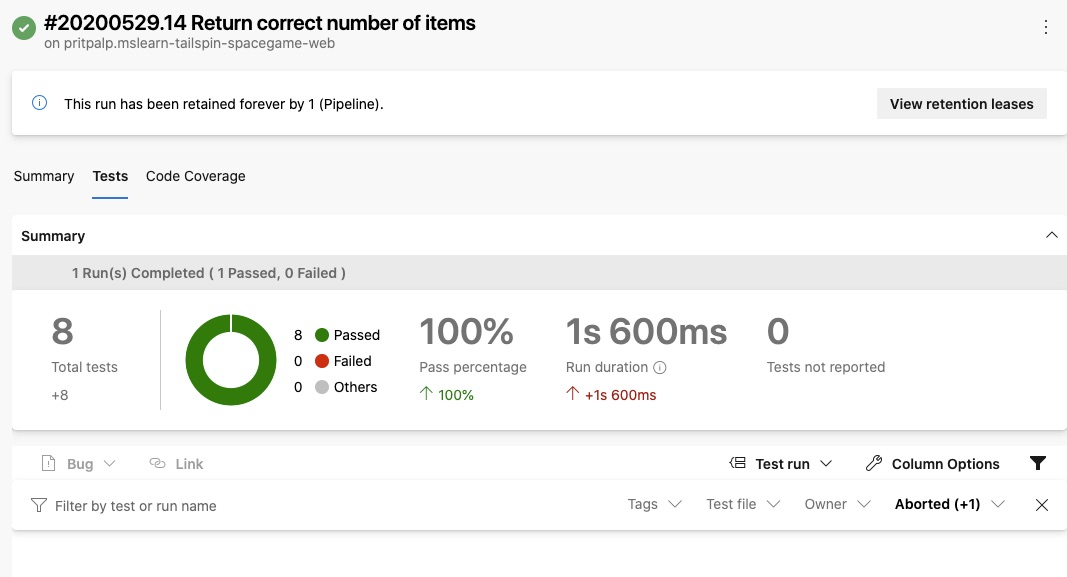Open the Test run grouping dropdown
1067x577 pixels.
(x=781, y=463)
